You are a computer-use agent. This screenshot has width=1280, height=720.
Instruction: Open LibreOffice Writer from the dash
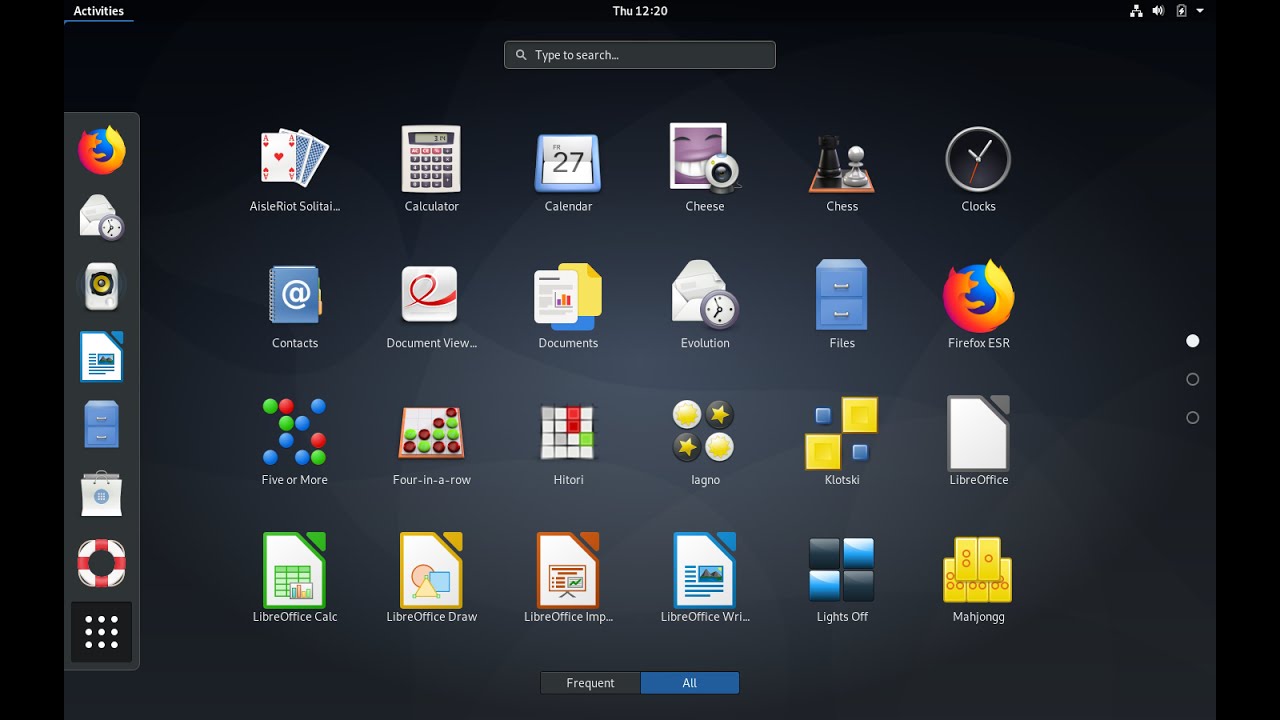[x=102, y=356]
